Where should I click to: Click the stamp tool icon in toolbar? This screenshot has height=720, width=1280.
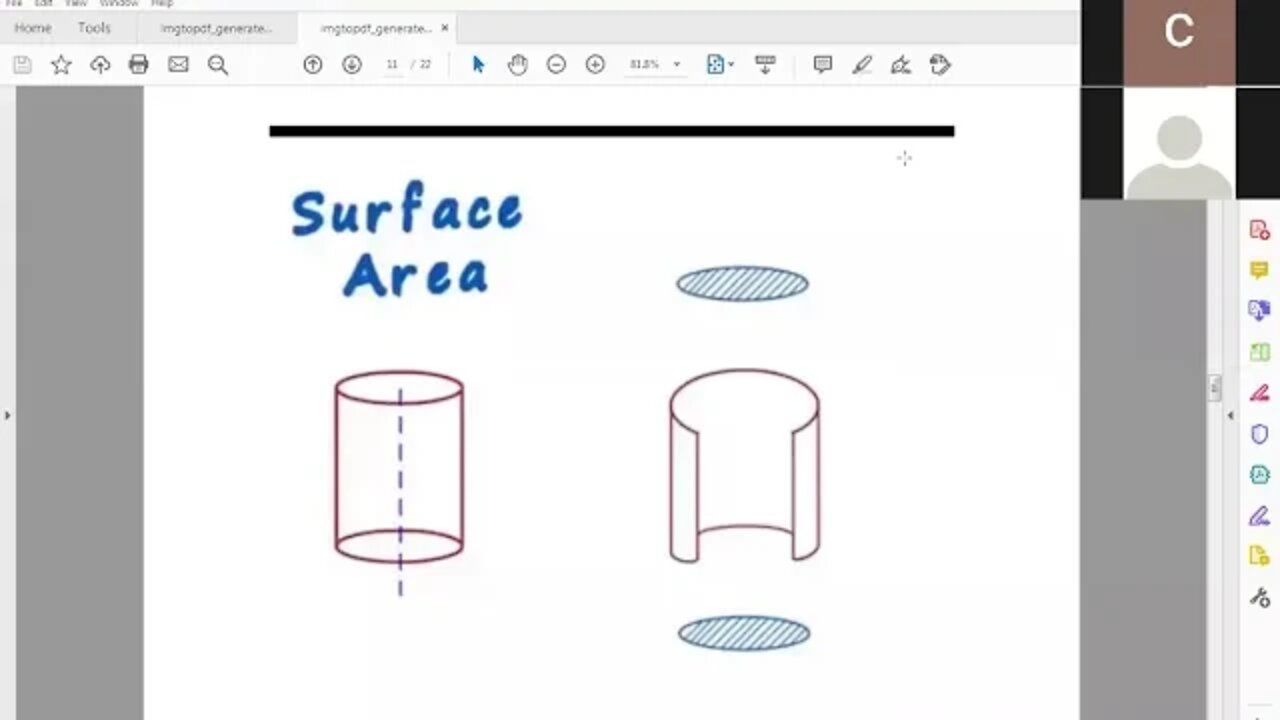click(940, 65)
